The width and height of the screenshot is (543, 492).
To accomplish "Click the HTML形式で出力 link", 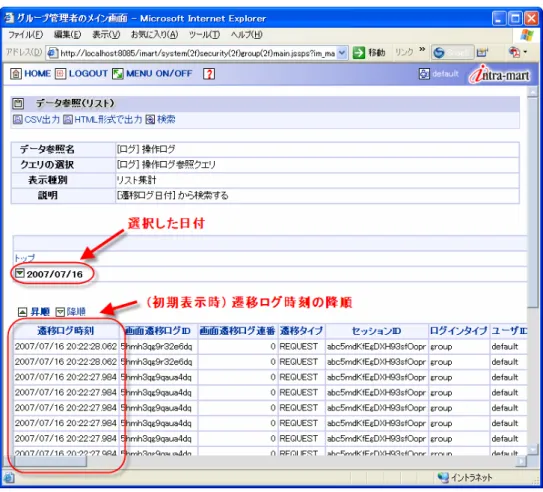I will tap(108, 119).
